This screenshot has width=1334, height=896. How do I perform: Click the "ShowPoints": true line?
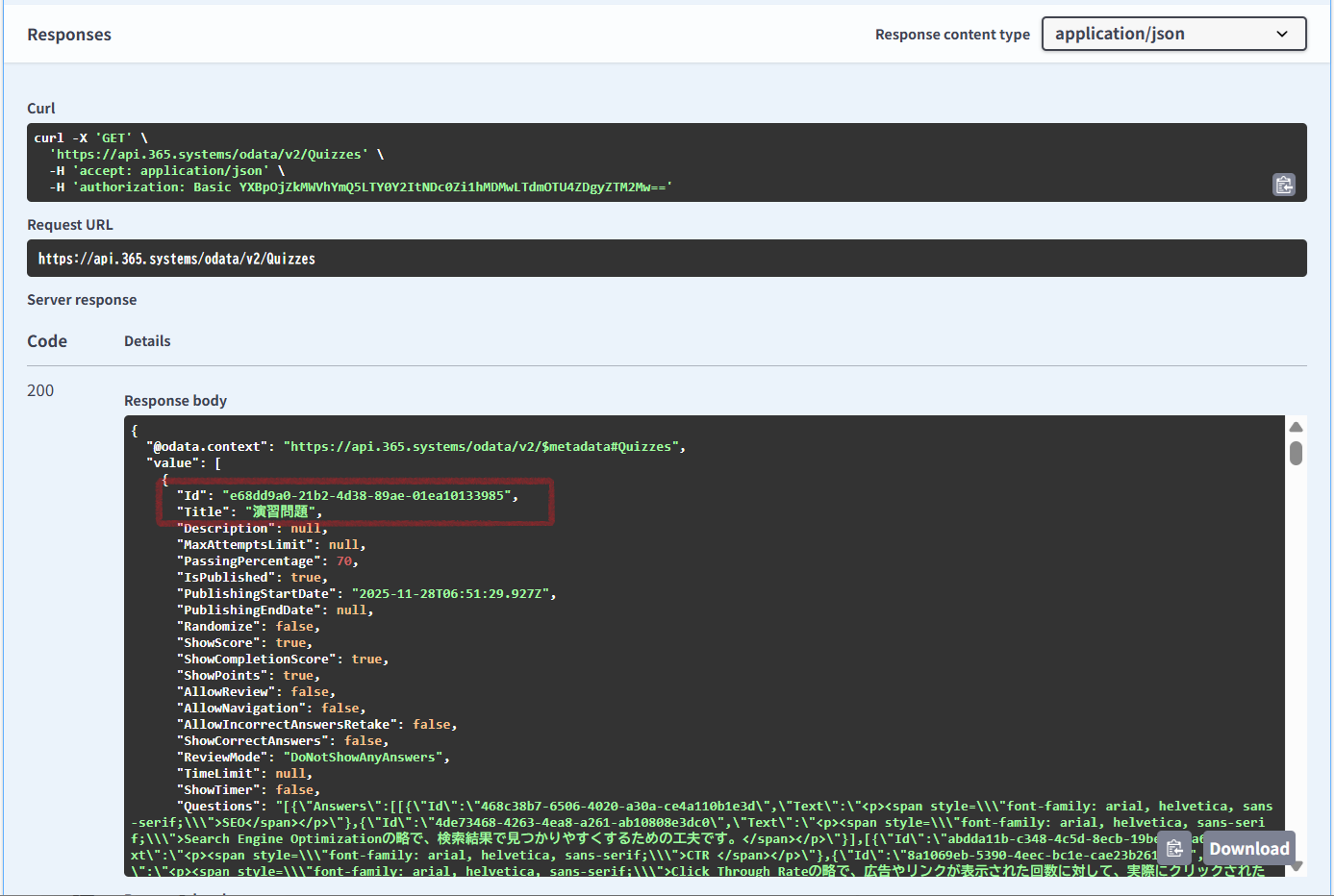point(248,676)
